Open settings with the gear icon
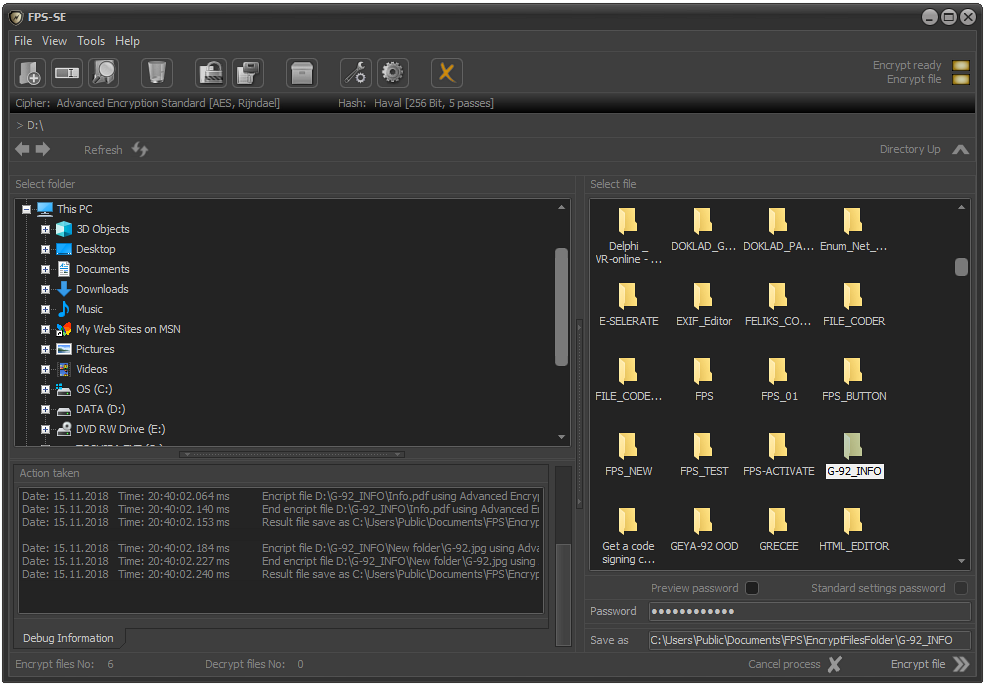This screenshot has height=688, width=987. click(x=392, y=72)
